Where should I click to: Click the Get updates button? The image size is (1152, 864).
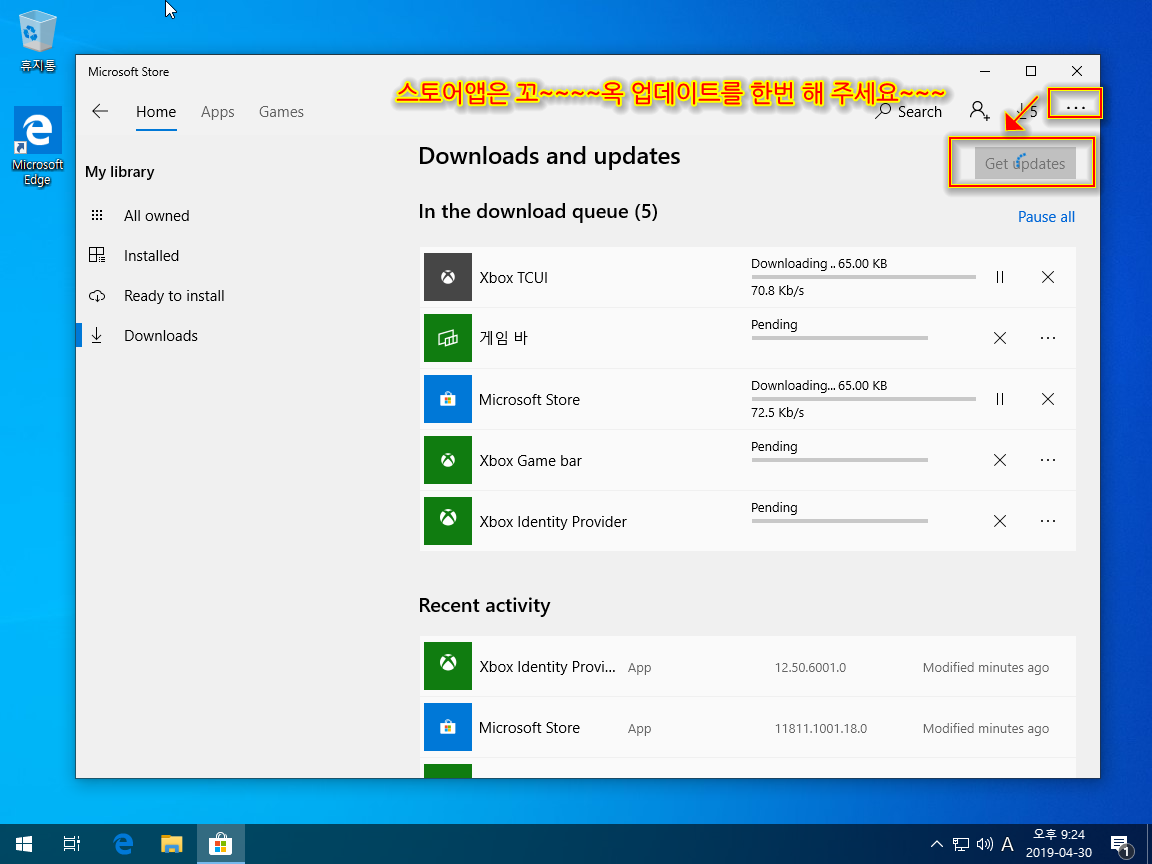click(x=1025, y=164)
